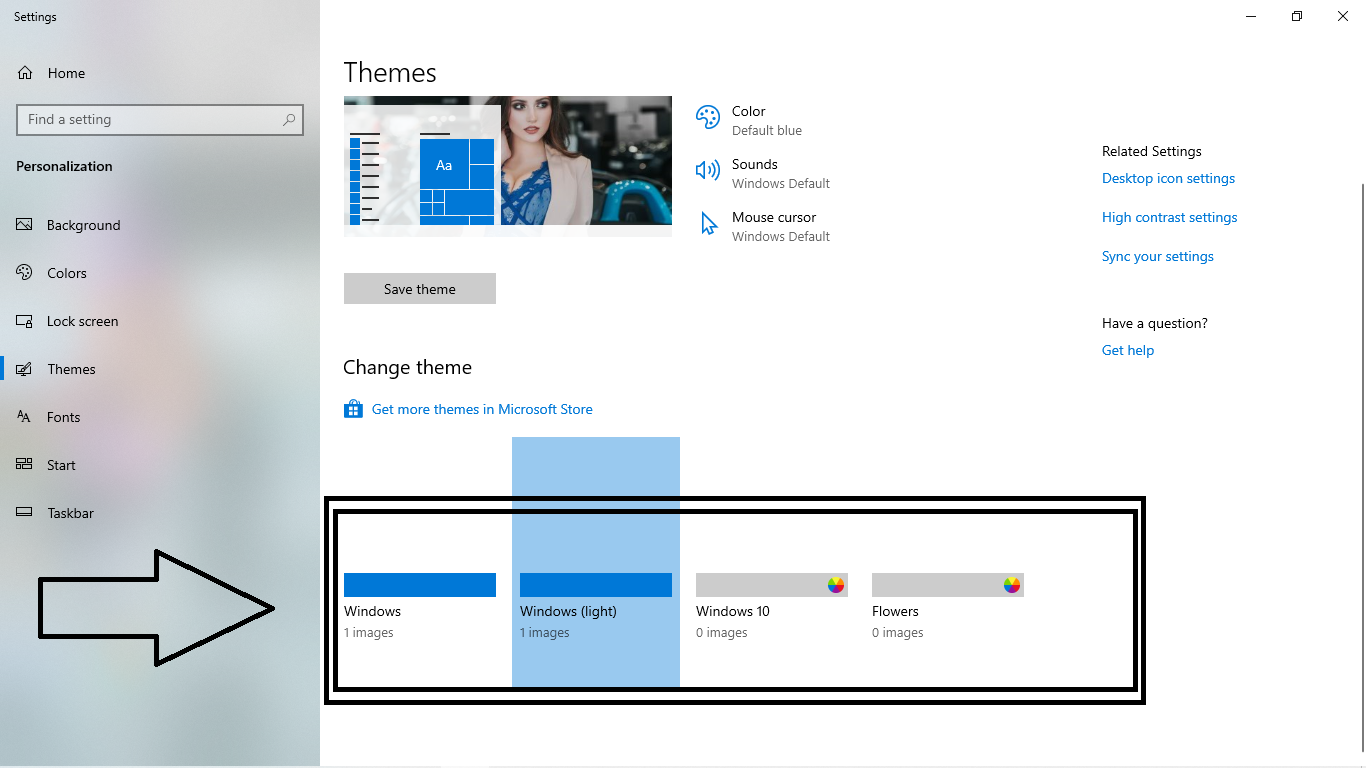The image size is (1366, 768).
Task: Click the Related Settings heading
Action: [1152, 151]
